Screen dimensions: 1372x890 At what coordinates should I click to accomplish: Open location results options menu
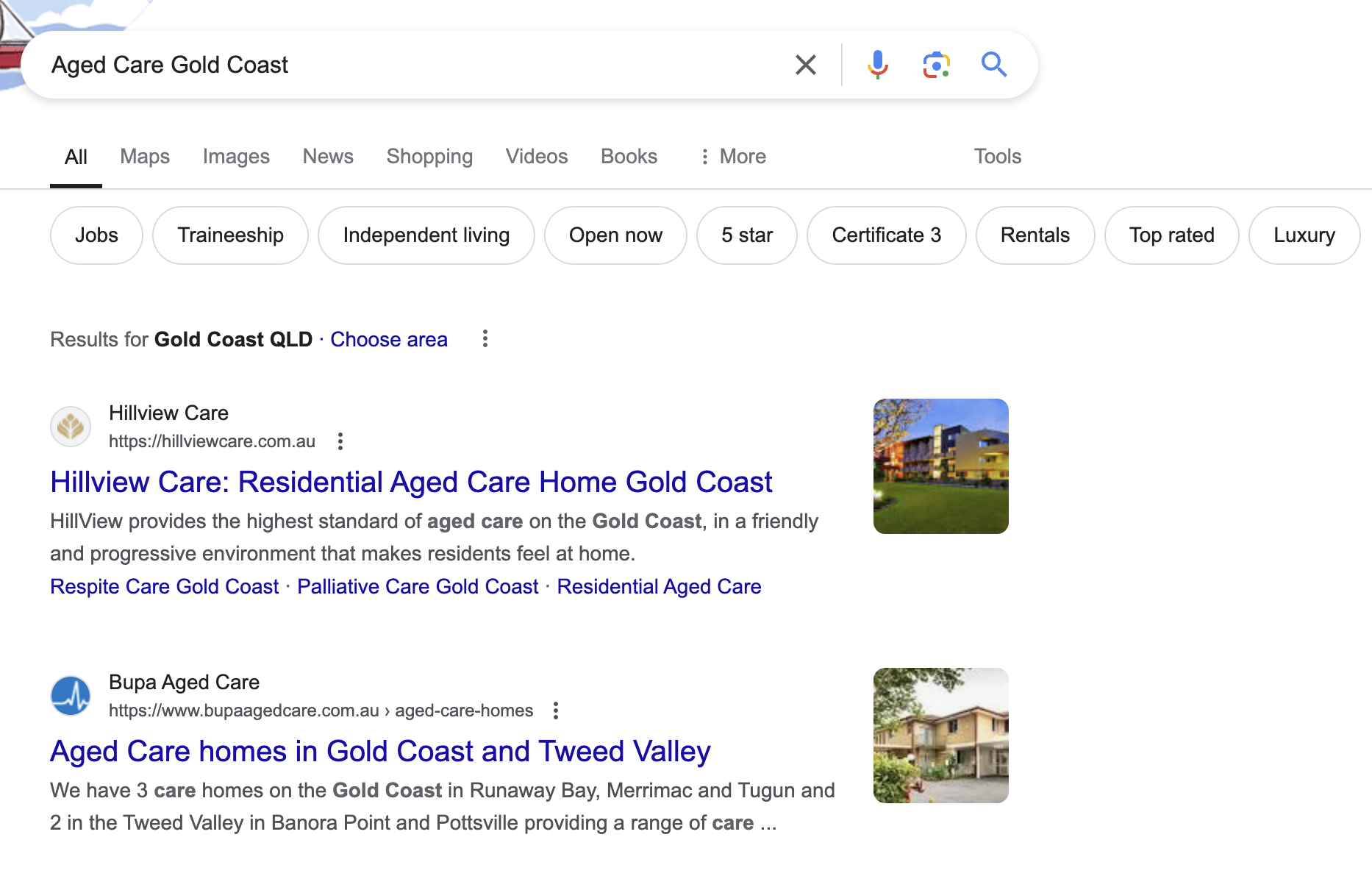(485, 339)
